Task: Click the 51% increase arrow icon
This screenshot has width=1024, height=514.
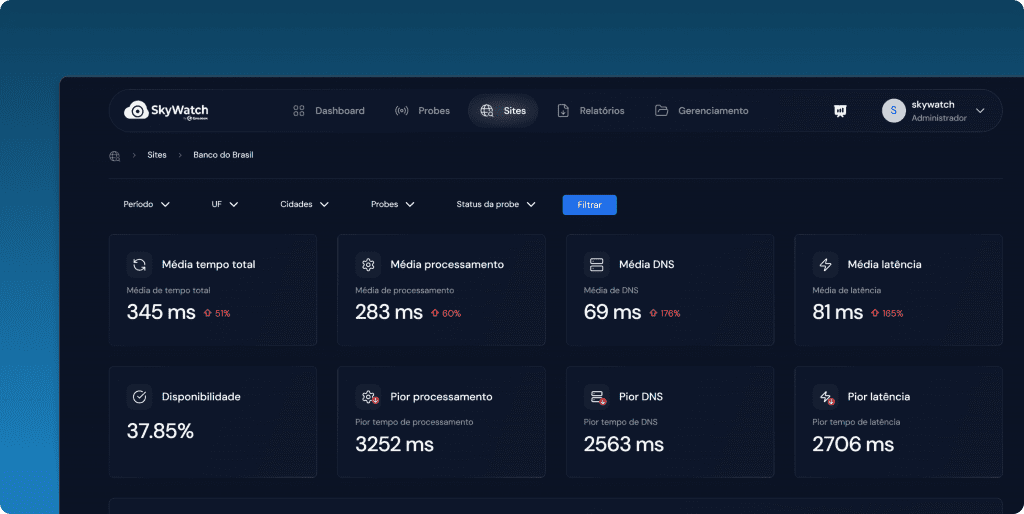Action: 208,313
